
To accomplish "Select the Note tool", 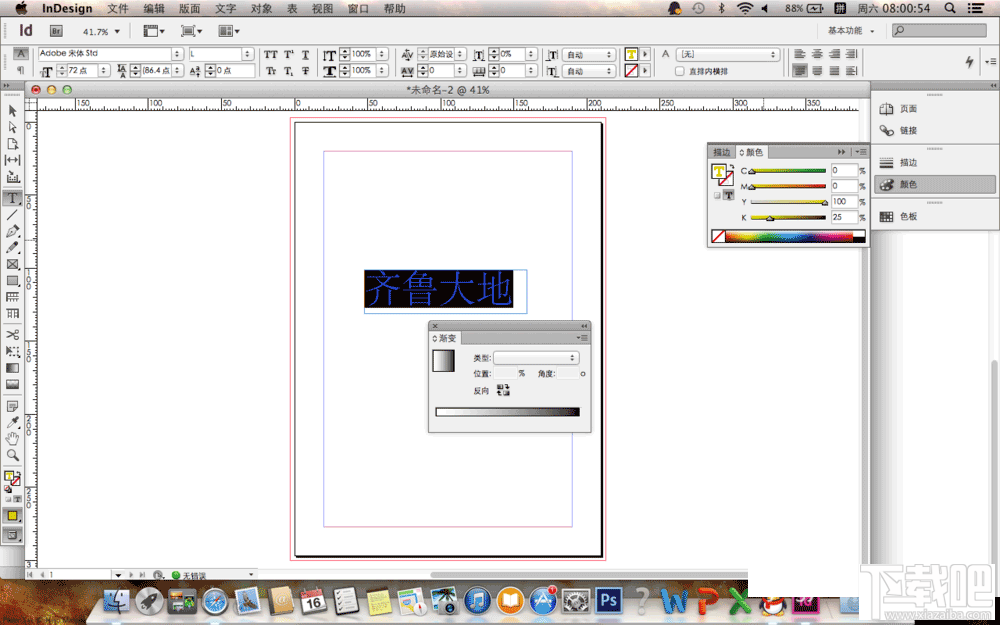I will point(12,406).
